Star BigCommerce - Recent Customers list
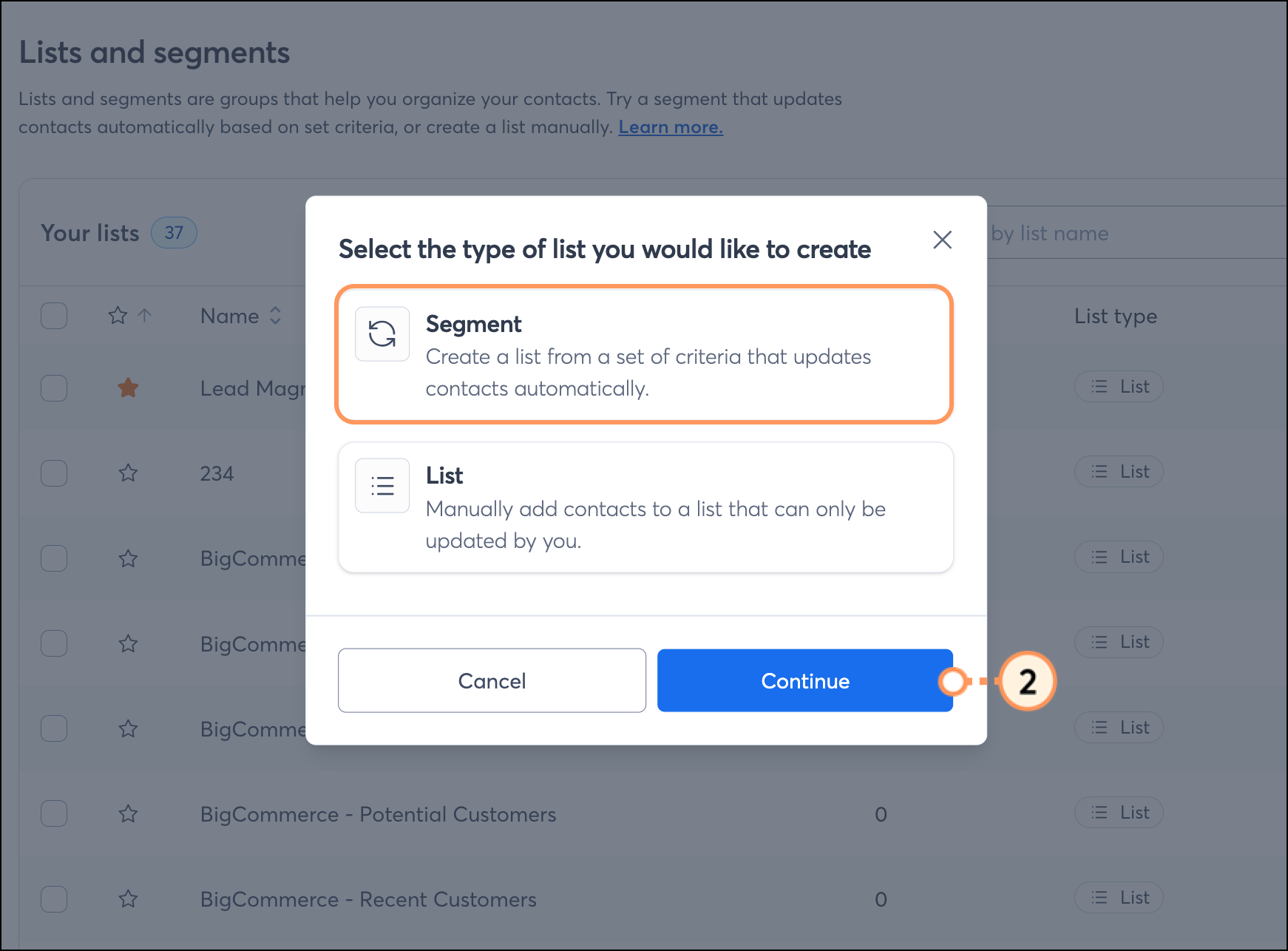The image size is (1288, 951). 129,899
